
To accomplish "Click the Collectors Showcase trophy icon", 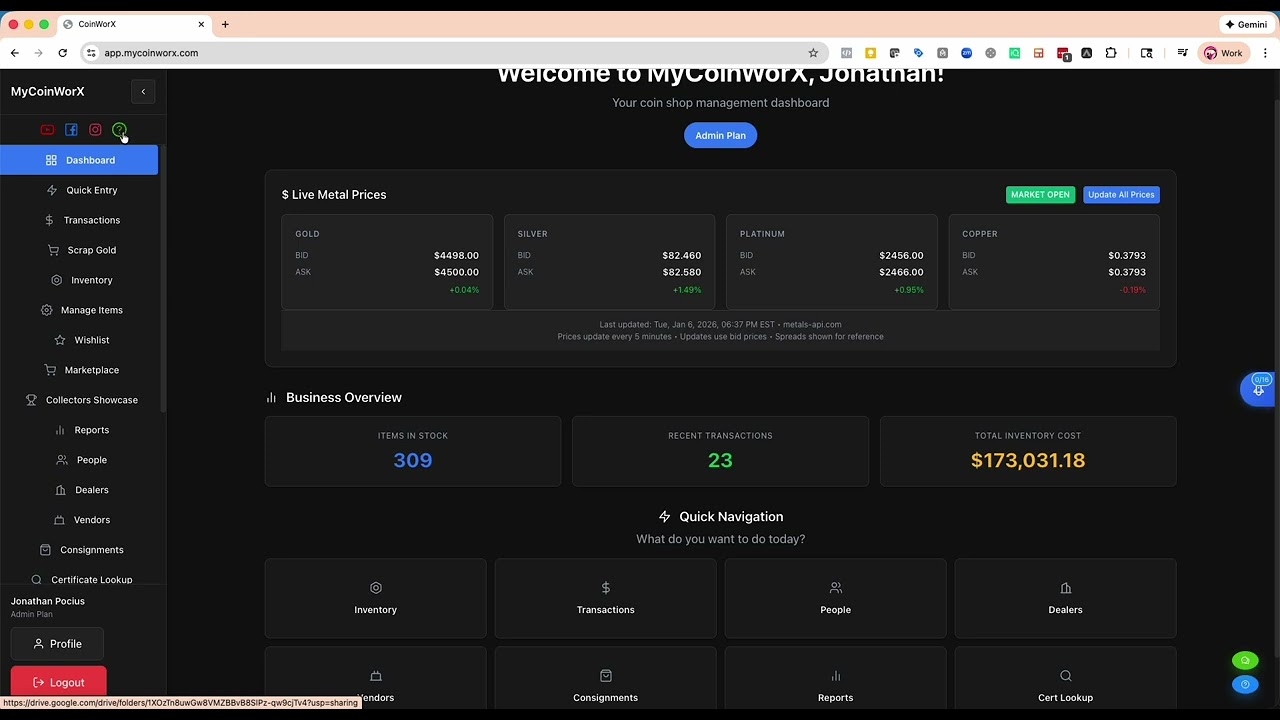I will (31, 400).
